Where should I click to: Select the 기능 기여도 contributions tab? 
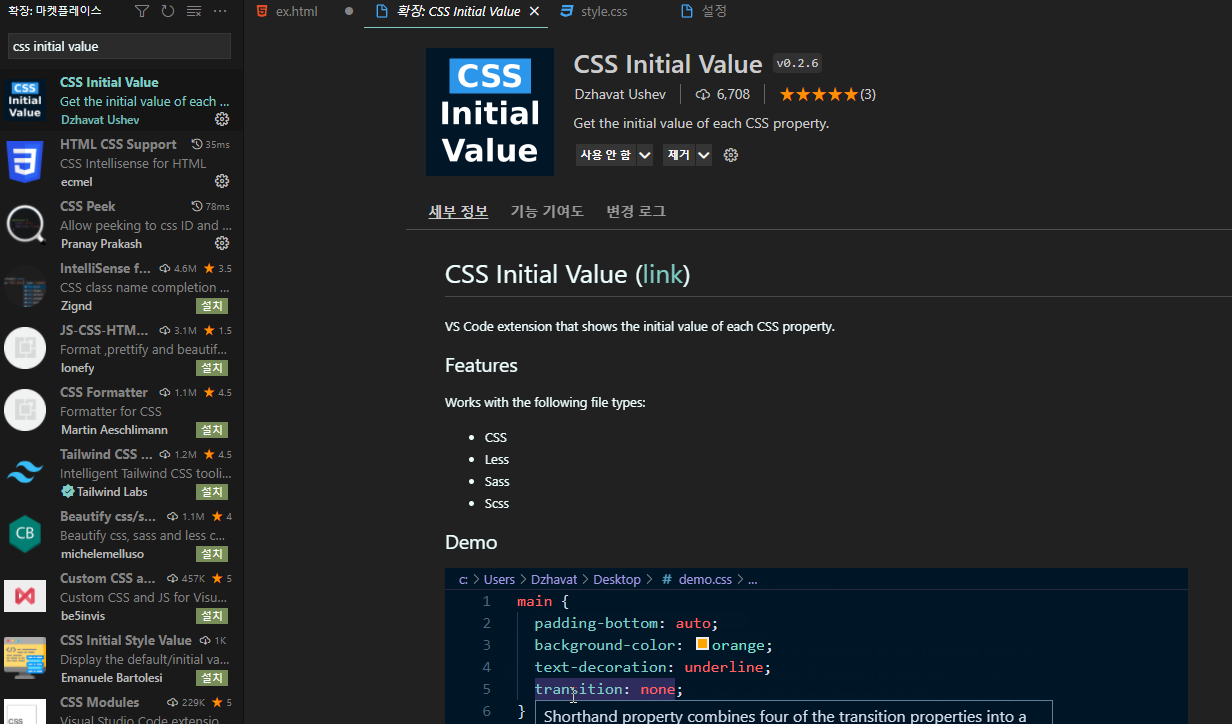[x=547, y=211]
